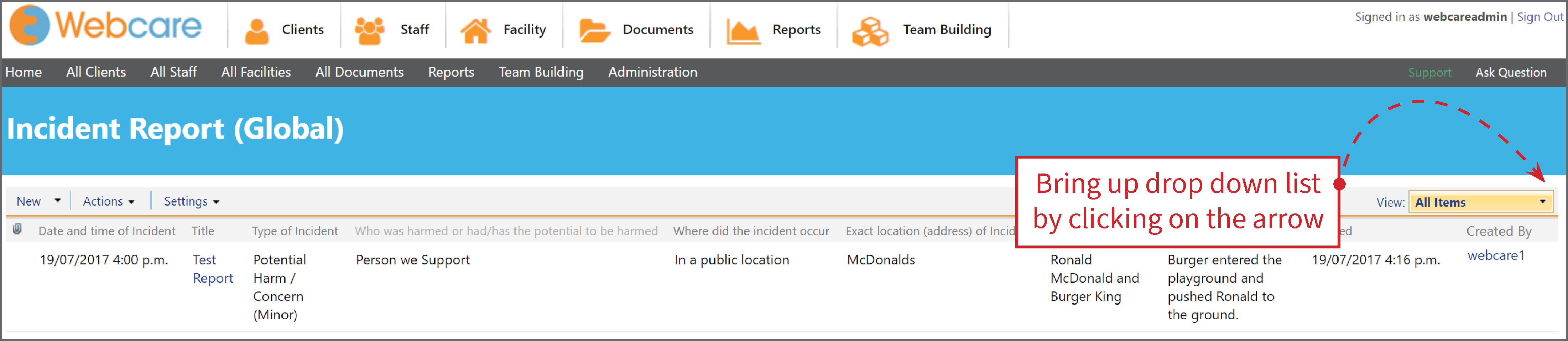Open Reports via chart icon
Image resolution: width=1568 pixels, height=341 pixels.
pos(743,31)
